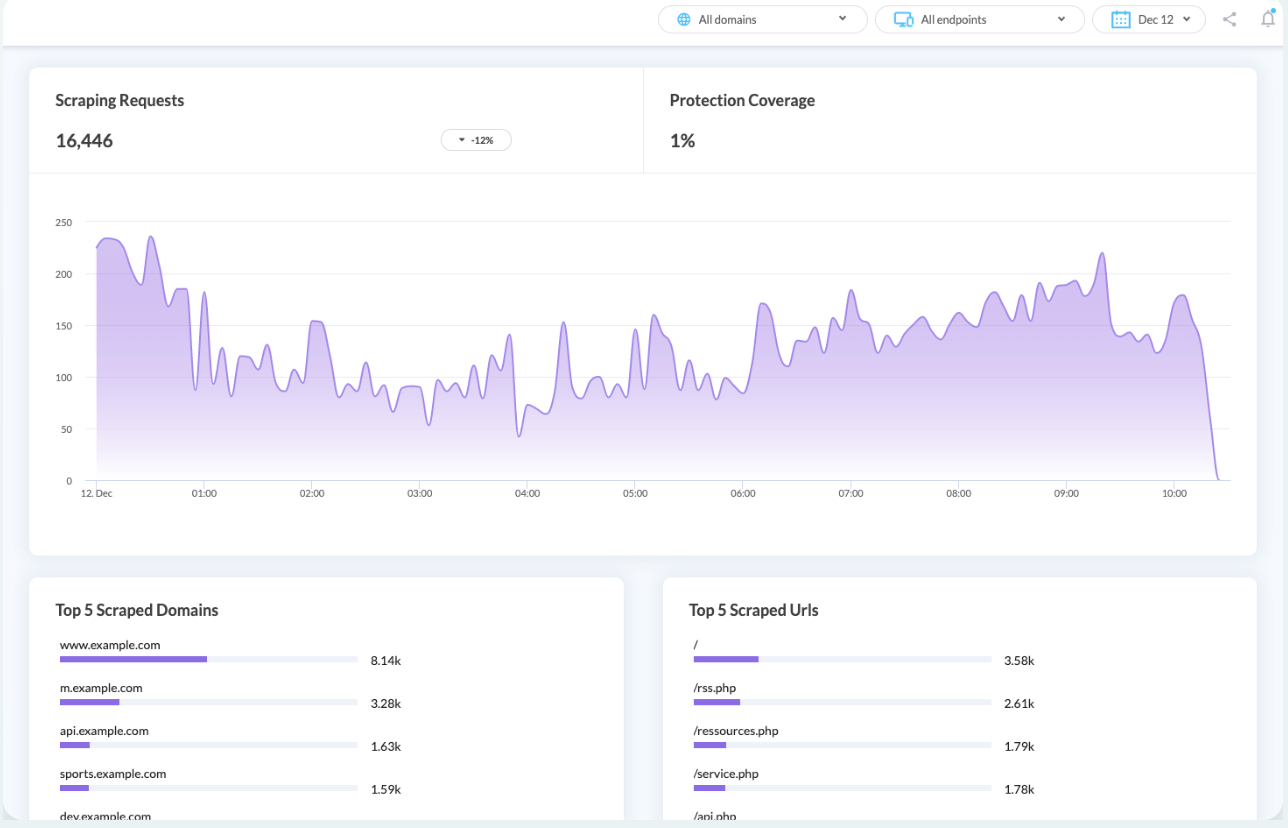Select the Scraping Requests panel header
The width and height of the screenshot is (1288, 828).
point(120,100)
